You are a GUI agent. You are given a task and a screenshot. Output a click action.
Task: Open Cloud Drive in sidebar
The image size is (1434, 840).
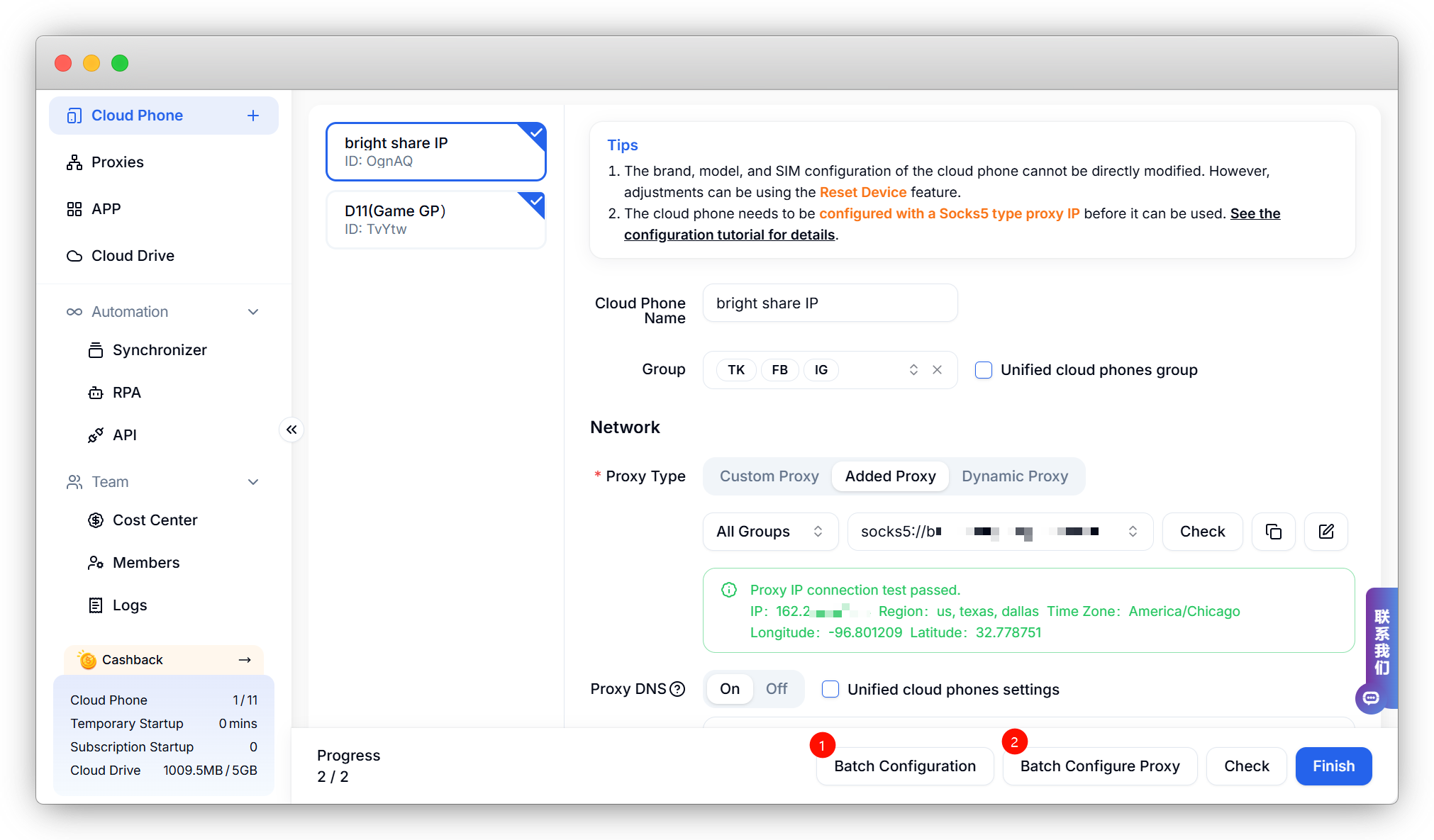pos(132,256)
